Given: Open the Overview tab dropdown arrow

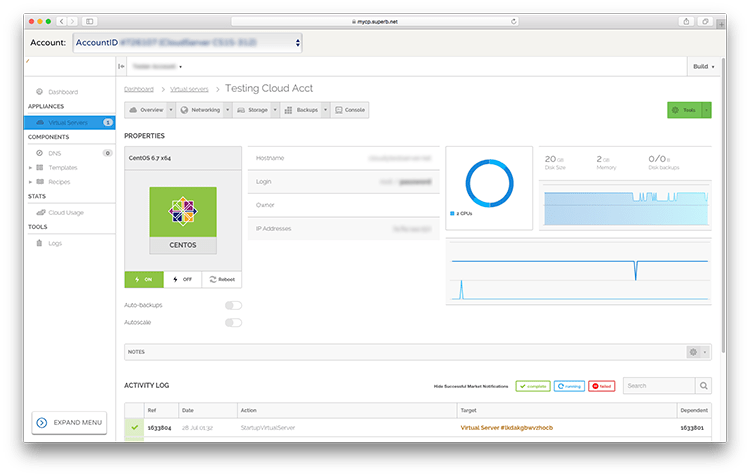Looking at the screenshot, I should [171, 110].
